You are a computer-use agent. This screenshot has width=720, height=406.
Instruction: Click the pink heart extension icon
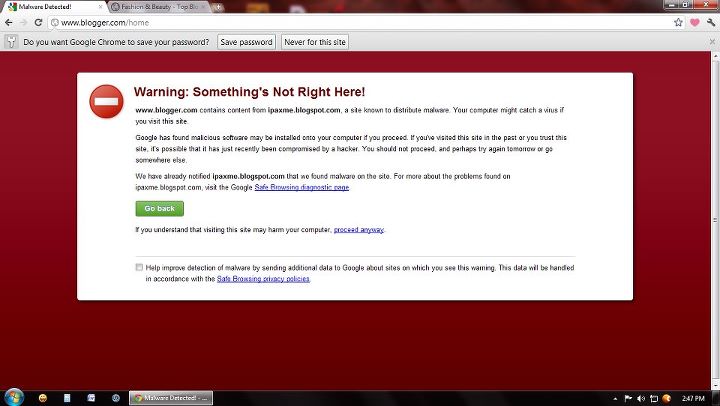695,23
